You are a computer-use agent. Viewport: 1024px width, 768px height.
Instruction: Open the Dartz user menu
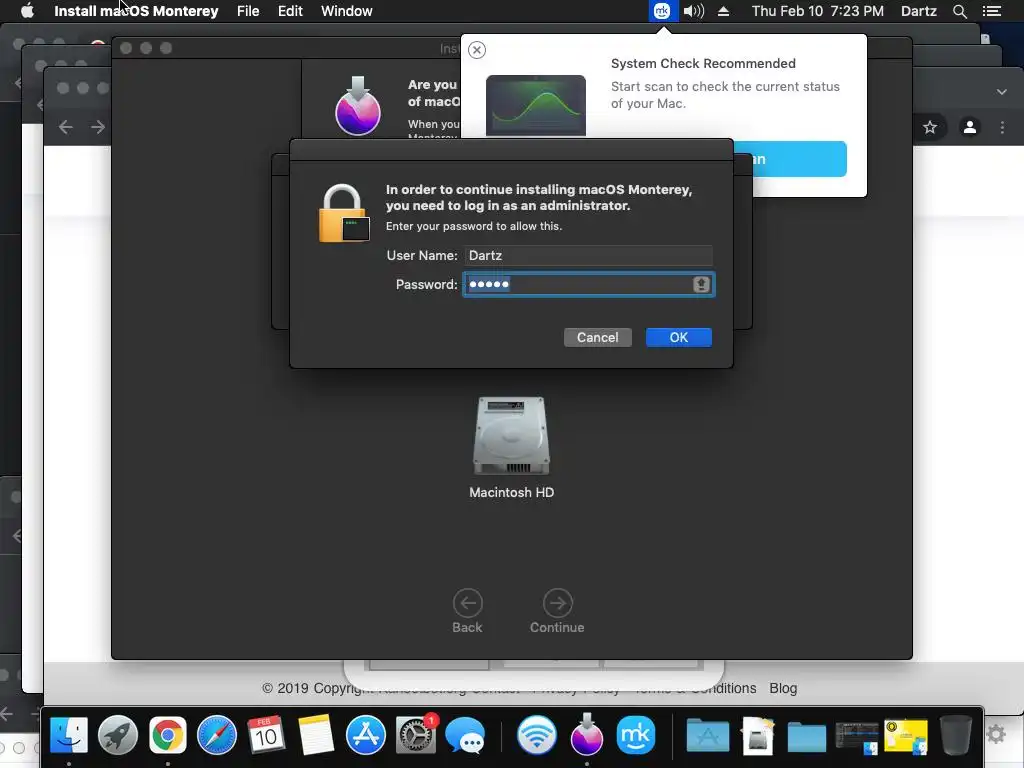point(919,11)
